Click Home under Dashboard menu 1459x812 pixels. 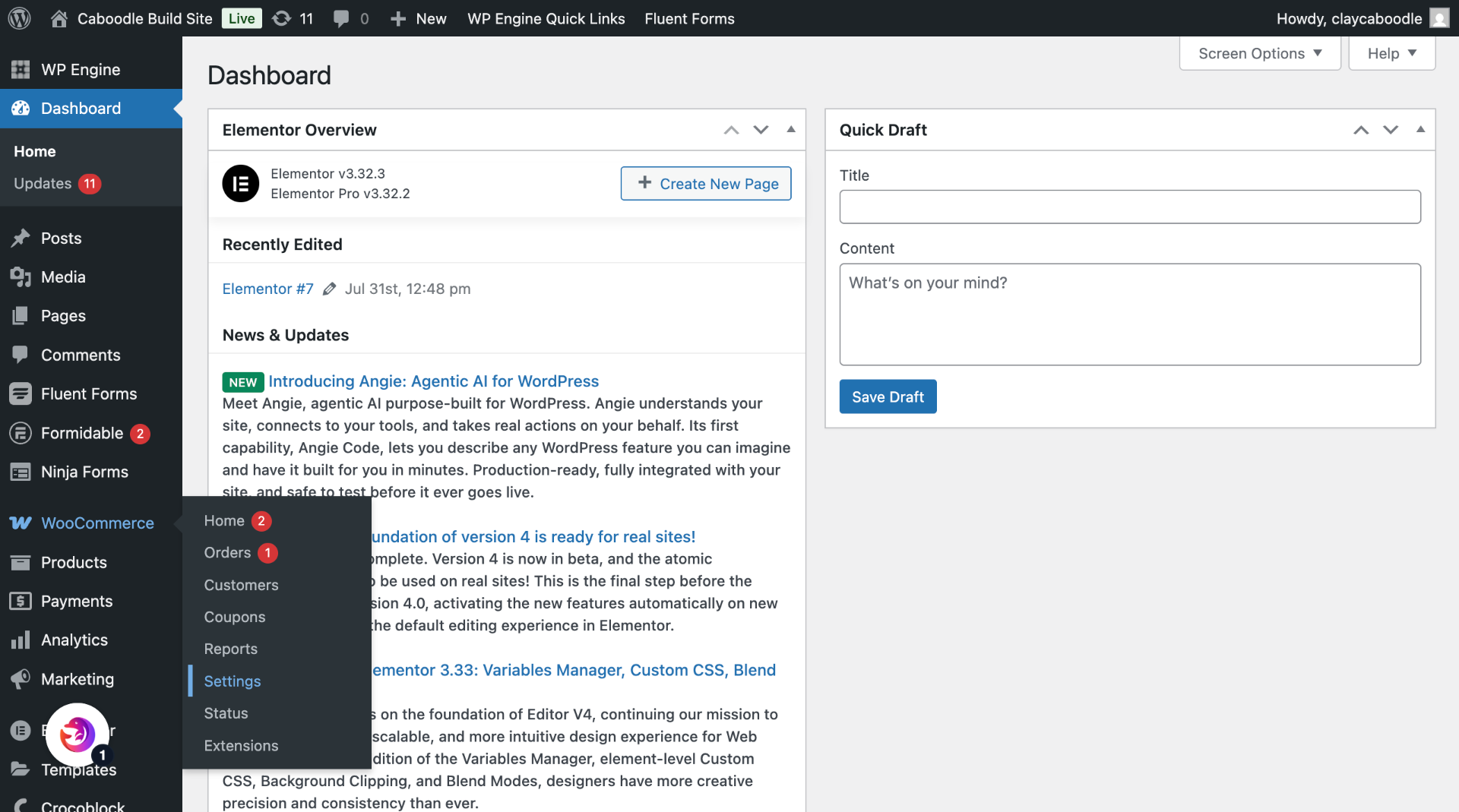tap(35, 151)
